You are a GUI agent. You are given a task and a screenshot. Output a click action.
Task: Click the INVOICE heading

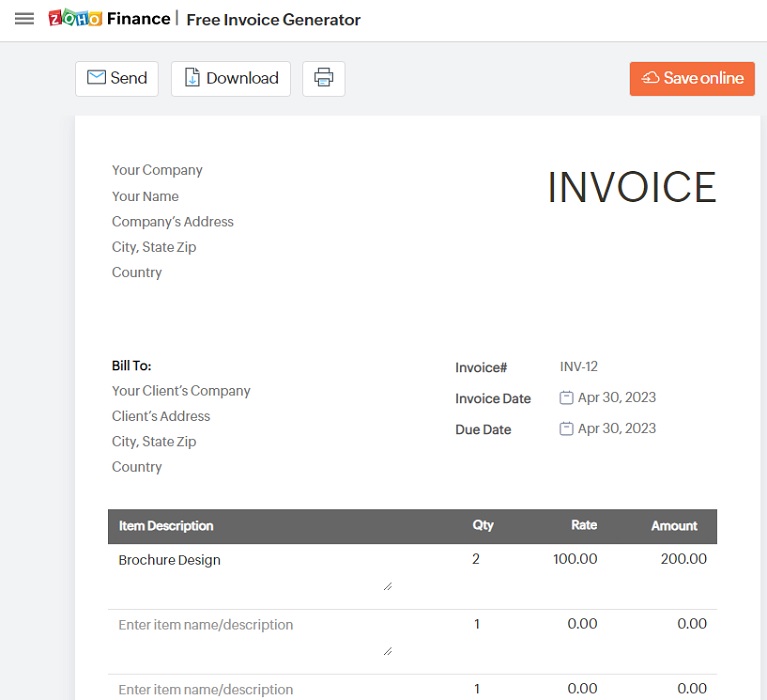tap(632, 187)
